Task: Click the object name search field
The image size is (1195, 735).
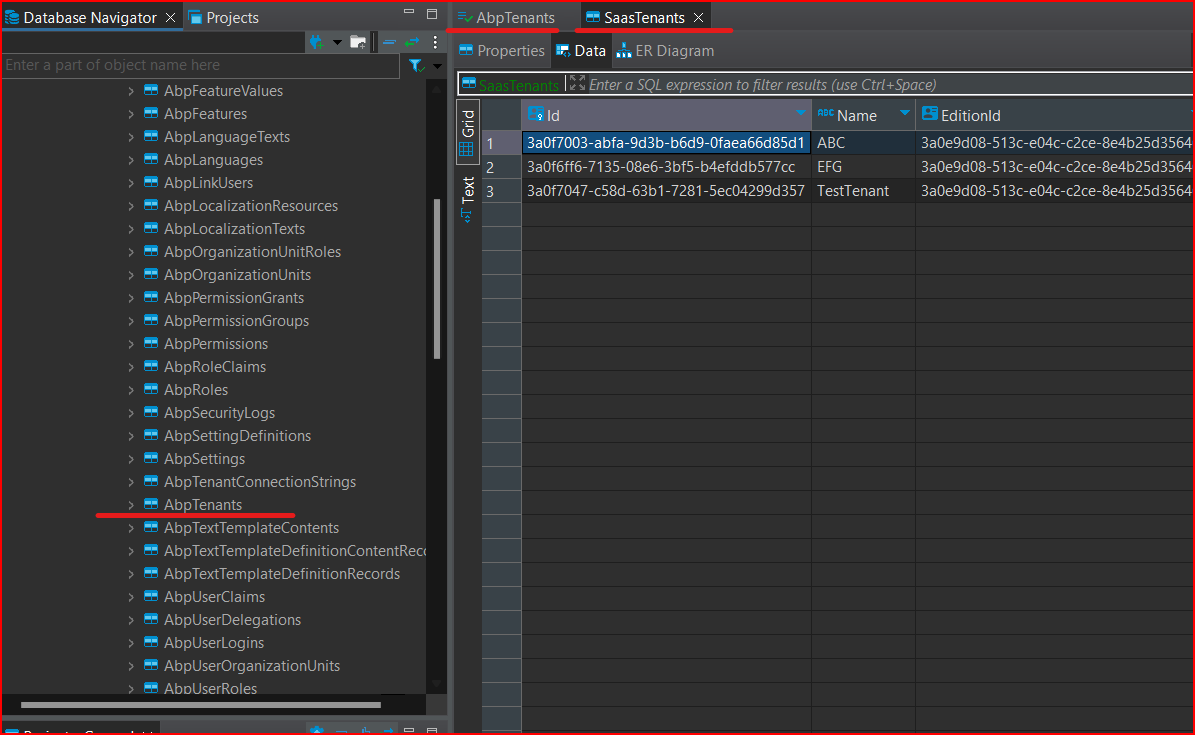Action: (200, 66)
